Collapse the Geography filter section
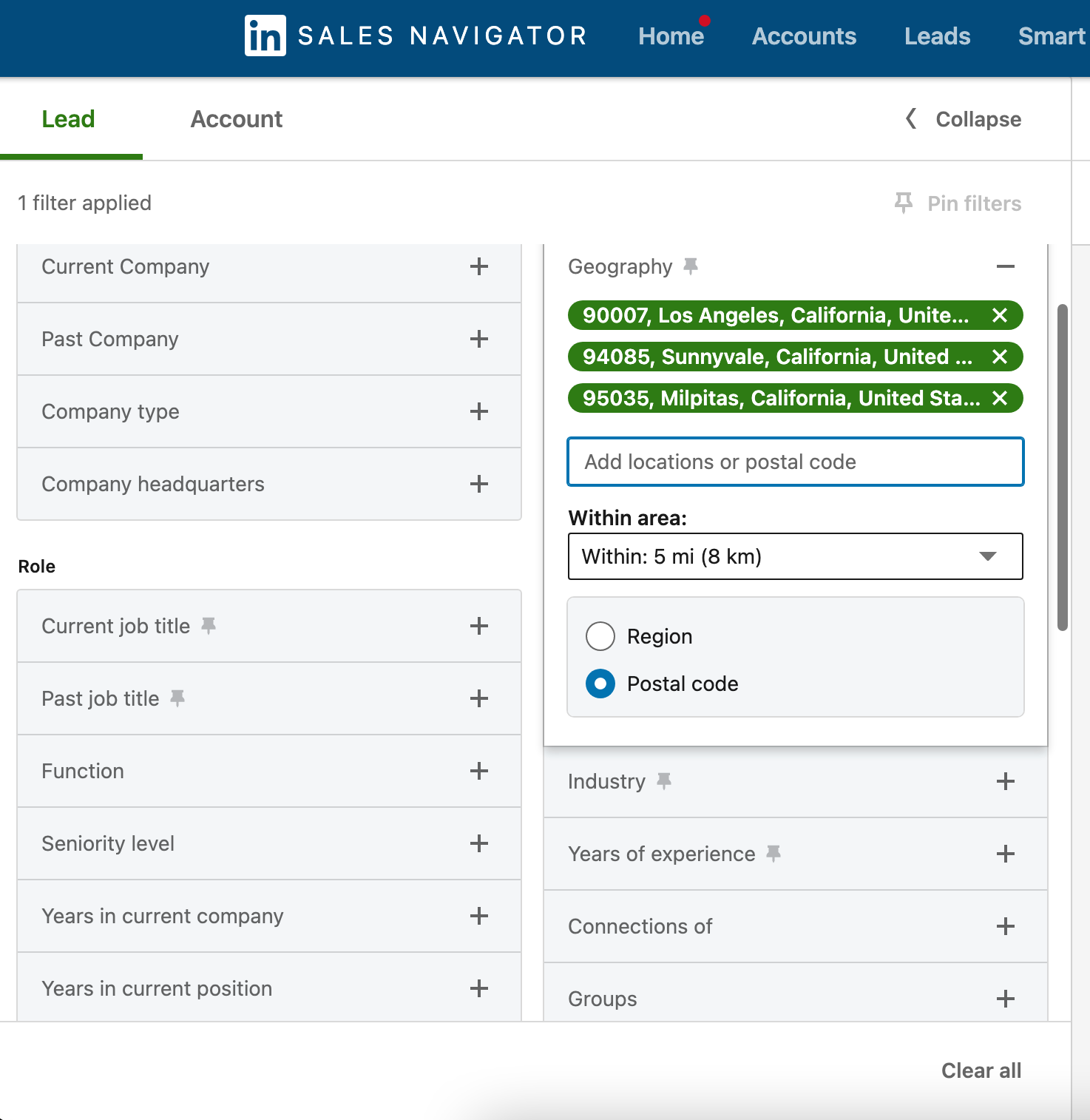This screenshot has width=1090, height=1120. coord(1006,266)
